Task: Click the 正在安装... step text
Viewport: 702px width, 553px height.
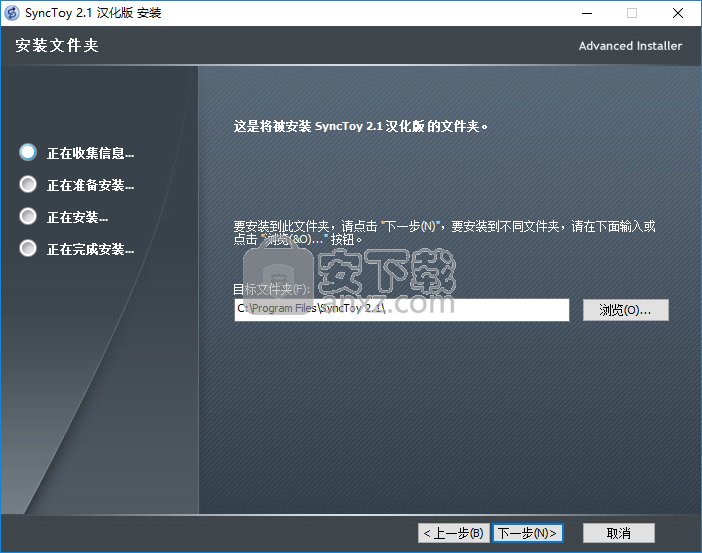Action: click(77, 218)
